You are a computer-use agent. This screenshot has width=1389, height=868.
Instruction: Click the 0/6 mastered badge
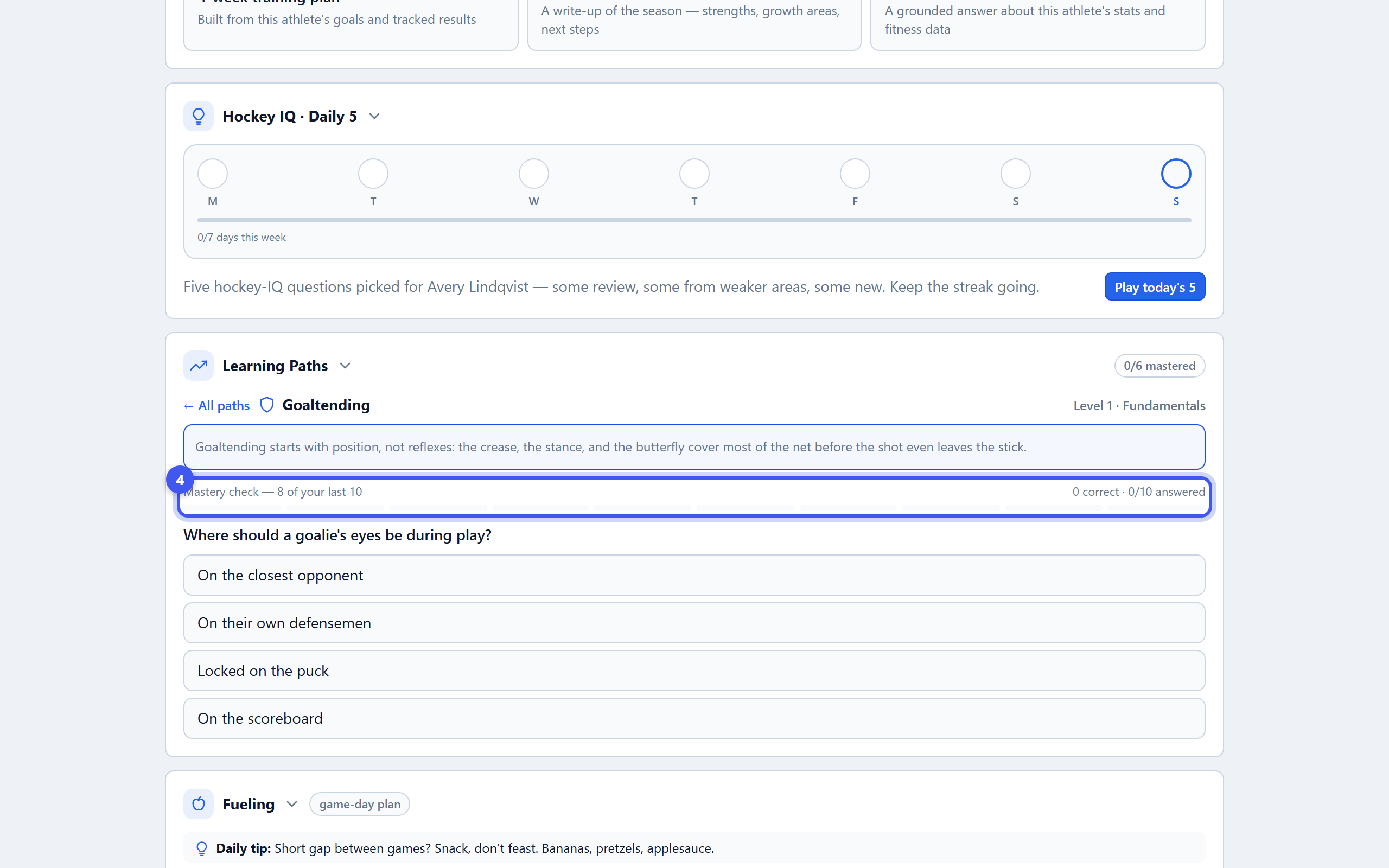point(1159,366)
